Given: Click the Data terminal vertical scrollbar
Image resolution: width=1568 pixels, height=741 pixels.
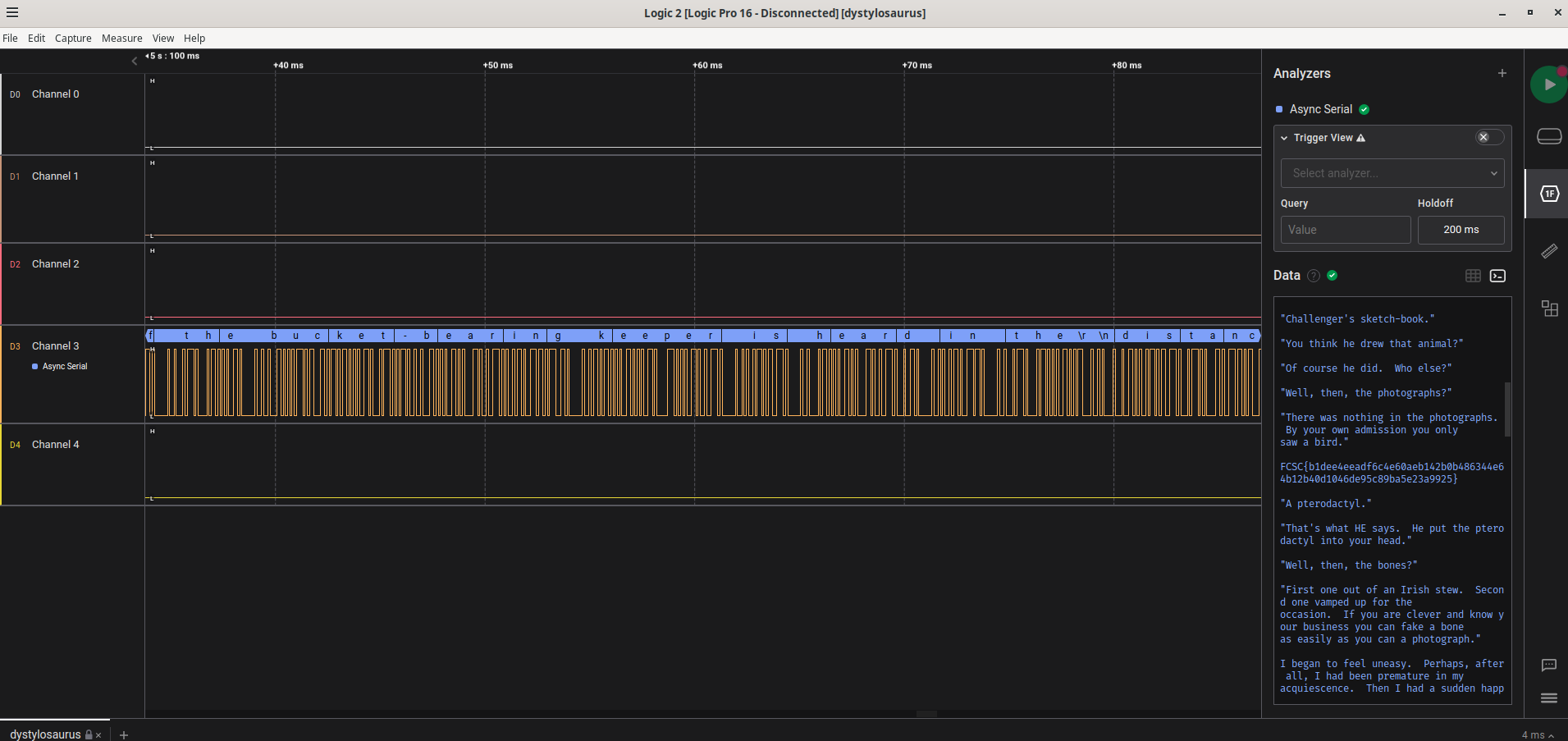Looking at the screenshot, I should 1507,409.
